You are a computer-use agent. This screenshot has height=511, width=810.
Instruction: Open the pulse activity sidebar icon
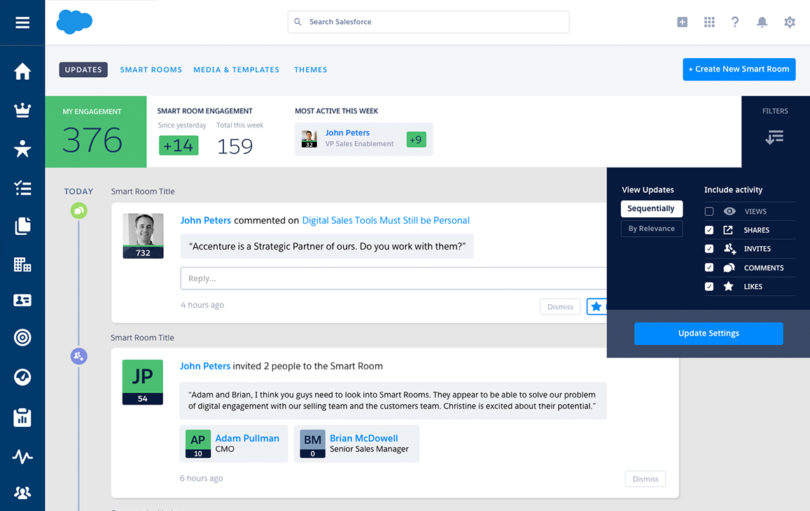(x=22, y=456)
